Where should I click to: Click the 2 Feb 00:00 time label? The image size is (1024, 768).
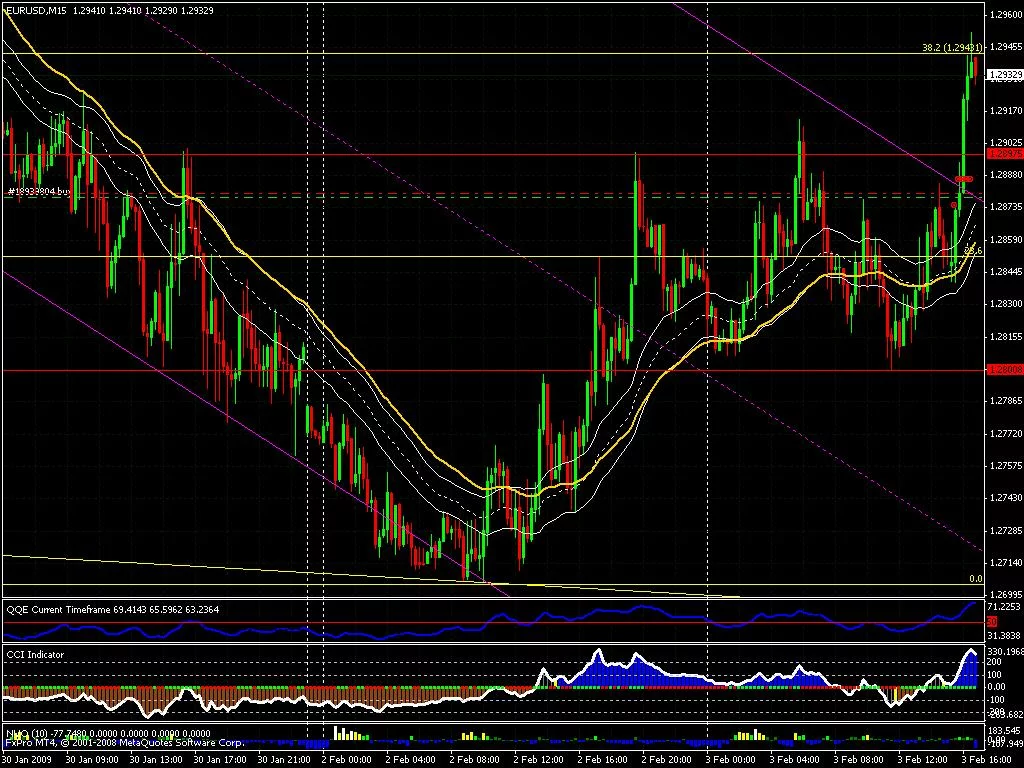click(347, 760)
